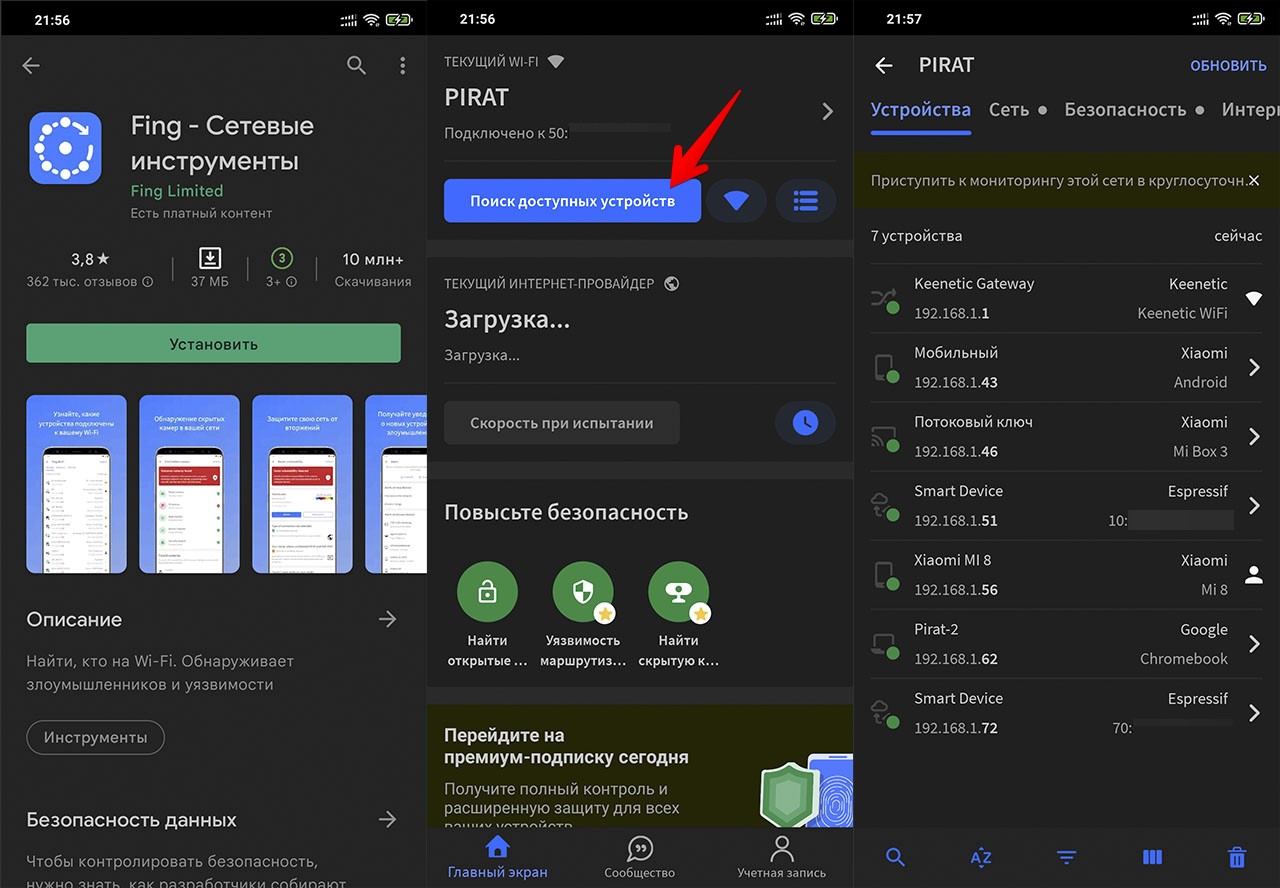
Task: Tap the premium subscription promo banner
Action: click(x=640, y=767)
